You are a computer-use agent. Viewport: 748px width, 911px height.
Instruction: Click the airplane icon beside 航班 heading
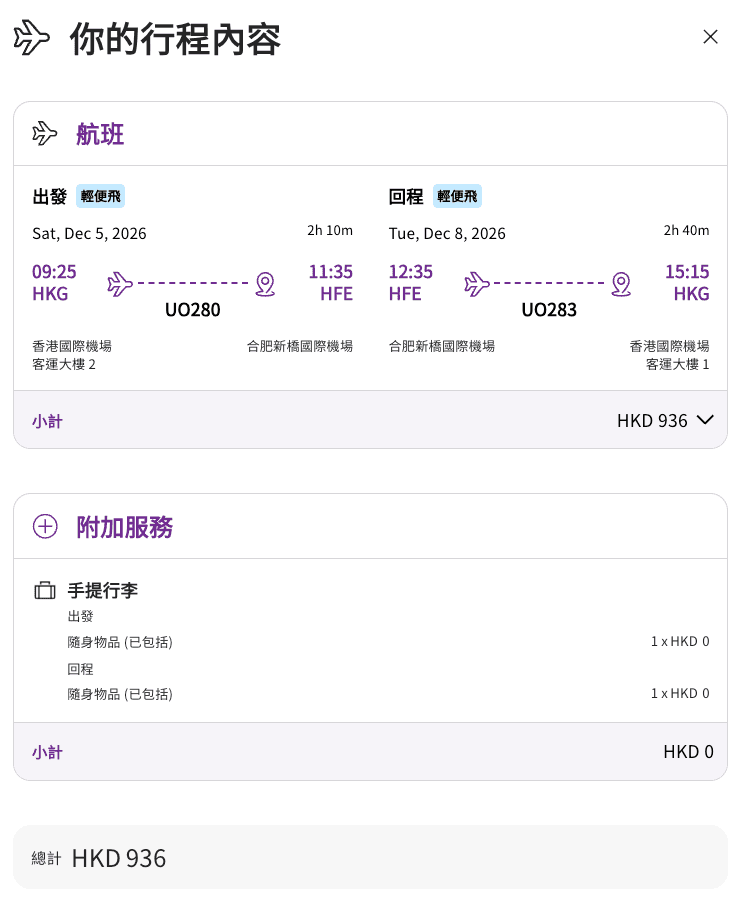(45, 134)
